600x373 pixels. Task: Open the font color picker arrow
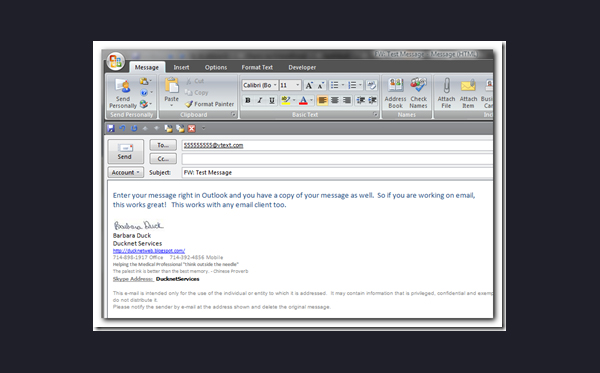(311, 100)
